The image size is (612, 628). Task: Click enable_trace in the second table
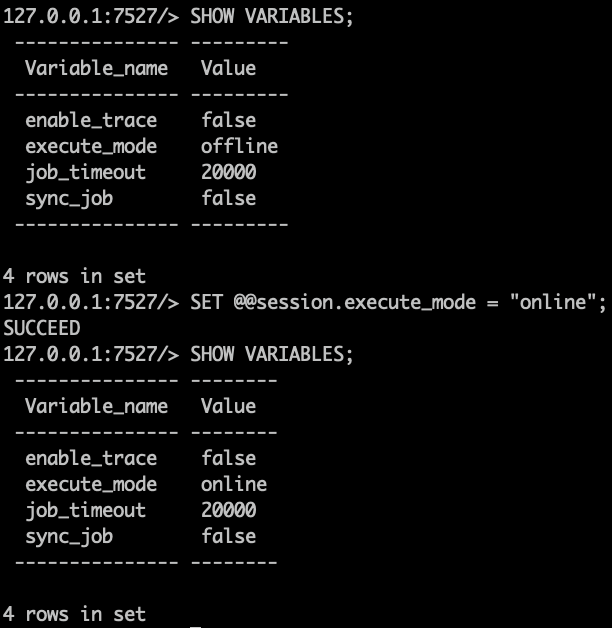click(91, 458)
